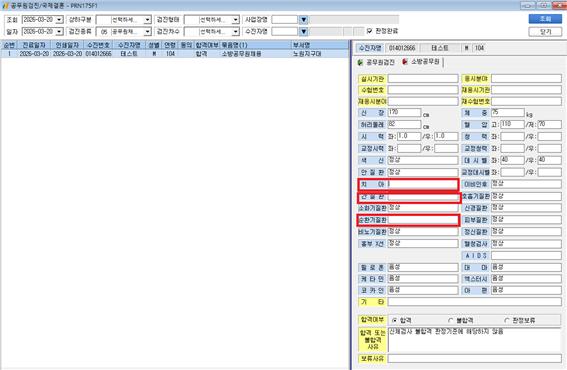
Task: Select the 합격 radio button
Action: click(x=395, y=320)
